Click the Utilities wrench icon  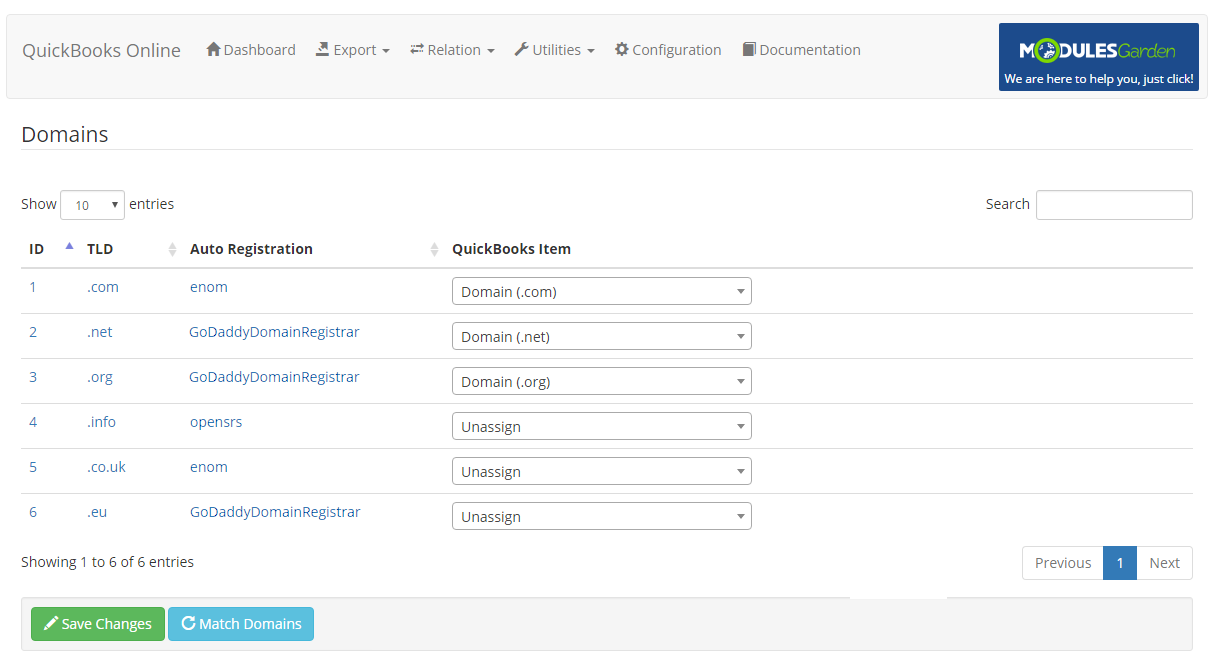[522, 49]
